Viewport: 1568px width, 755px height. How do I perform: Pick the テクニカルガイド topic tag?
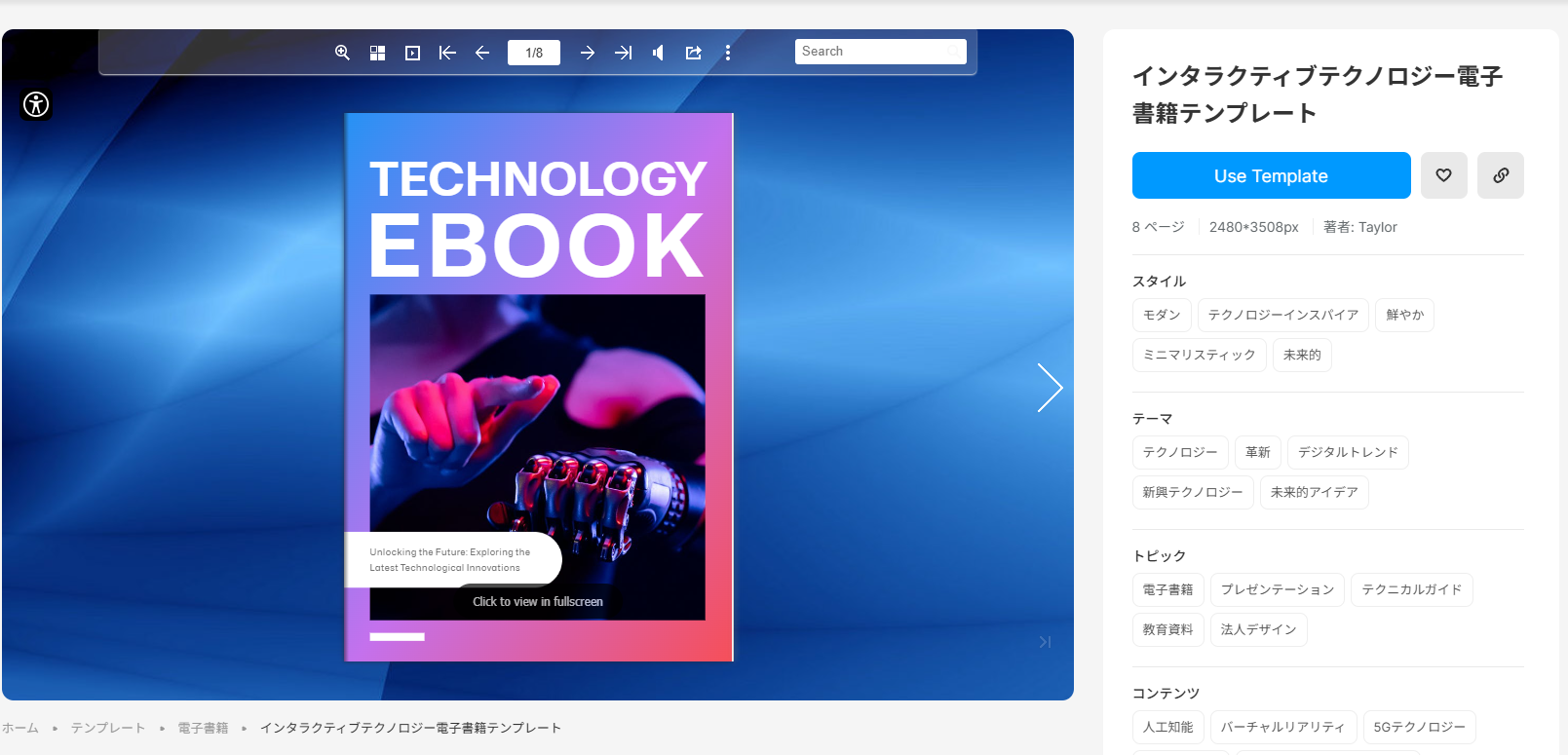[x=1412, y=589]
